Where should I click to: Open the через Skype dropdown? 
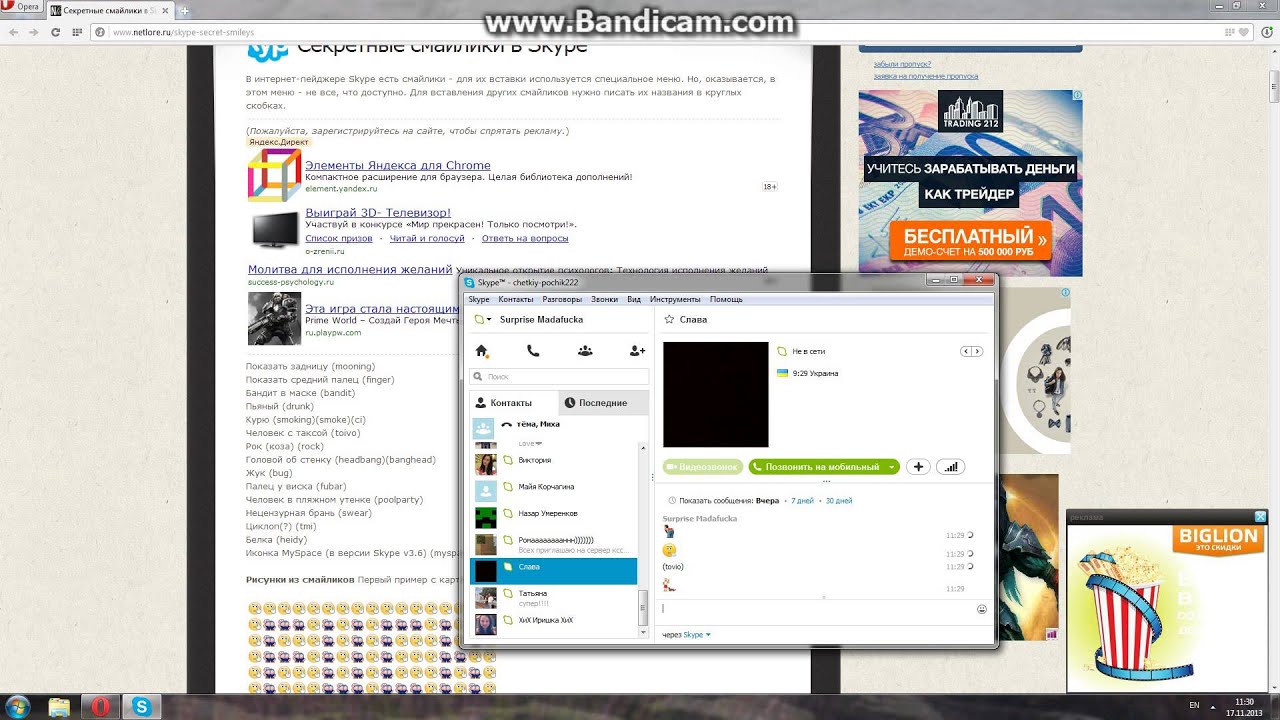tap(686, 634)
